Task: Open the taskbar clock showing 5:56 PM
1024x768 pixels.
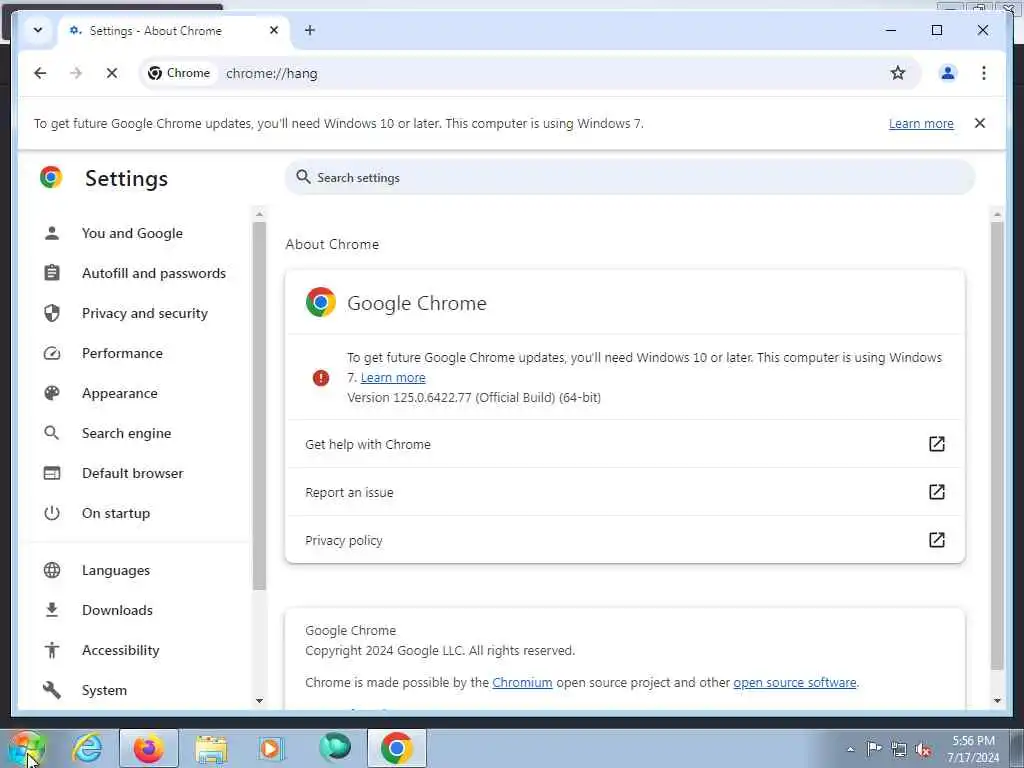Action: coord(974,749)
